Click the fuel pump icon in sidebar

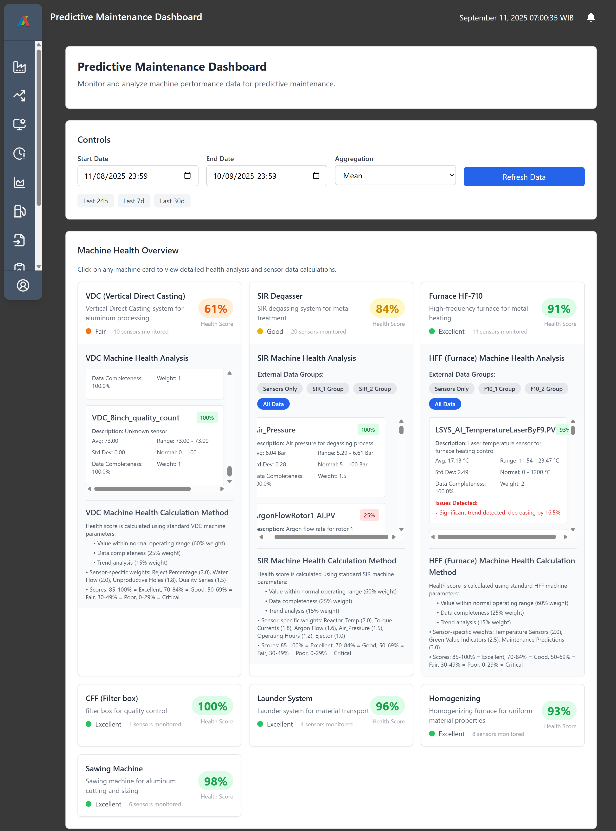(19, 211)
